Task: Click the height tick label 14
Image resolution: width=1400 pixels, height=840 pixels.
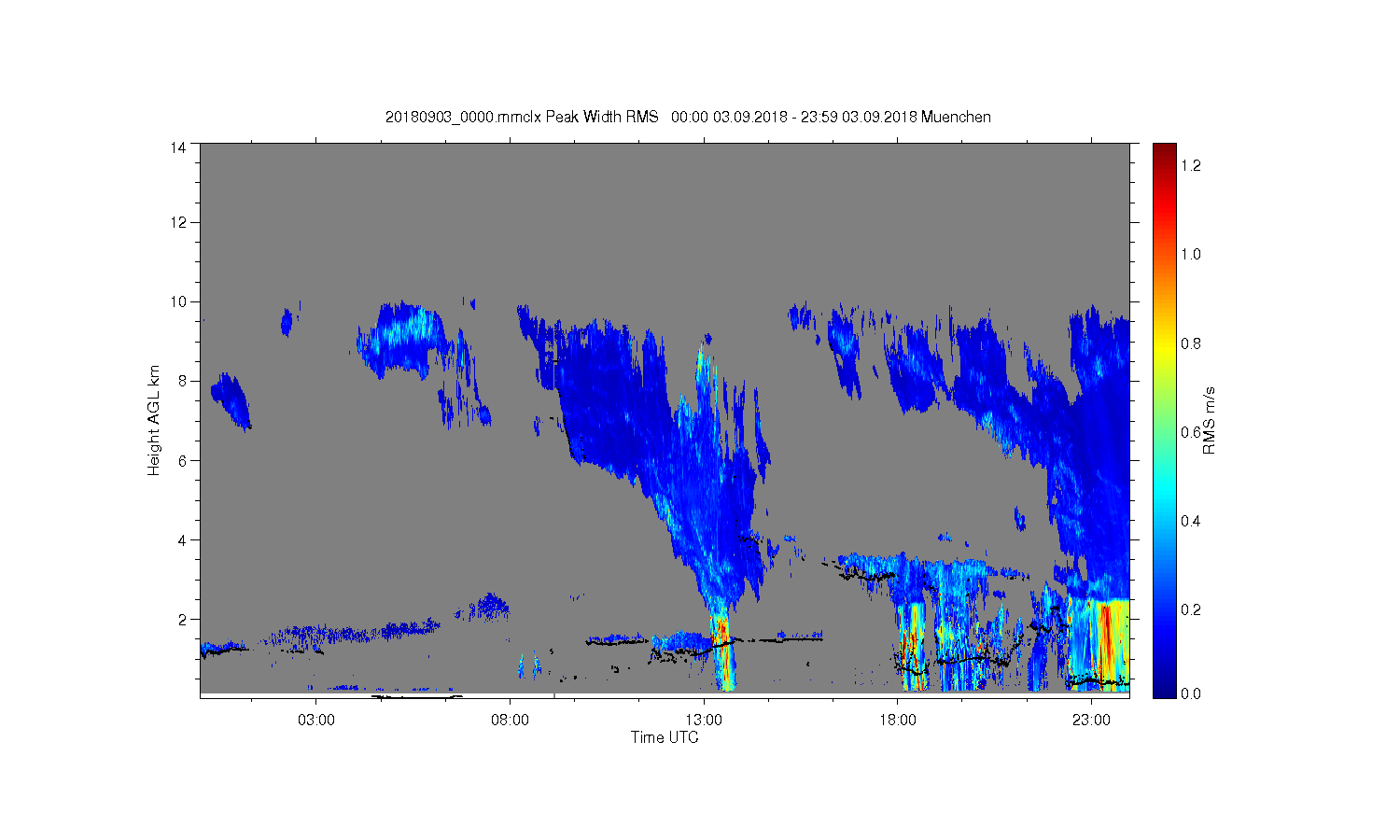Action: click(178, 147)
